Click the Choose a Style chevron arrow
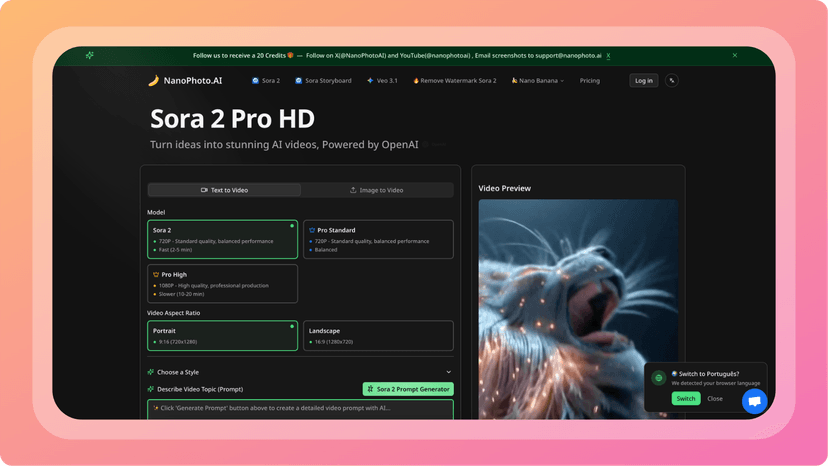Image resolution: width=828 pixels, height=466 pixels. (x=448, y=372)
